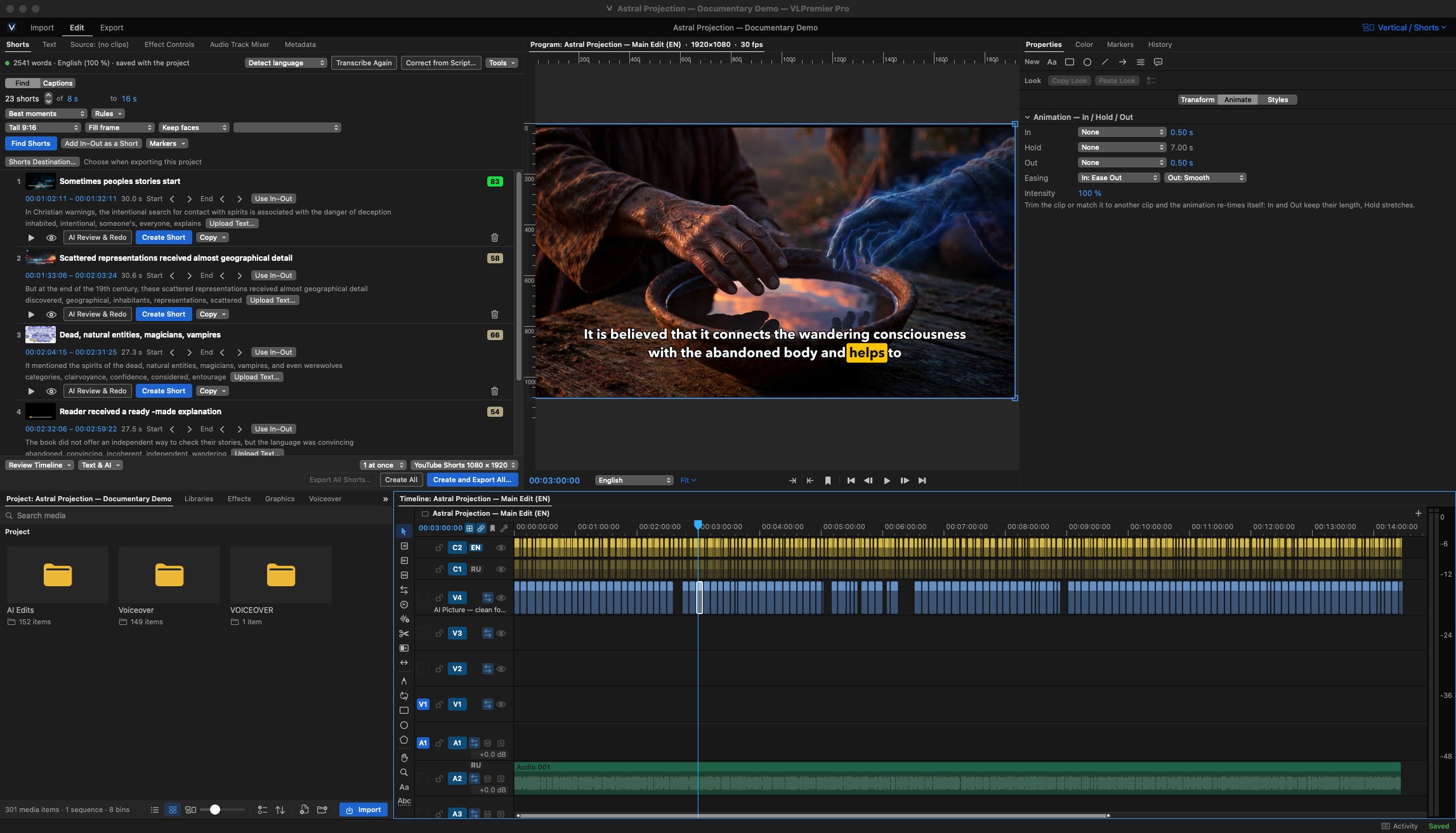Hide the C2 EN caption track
Viewport: 1456px width, 833px height.
click(x=501, y=548)
